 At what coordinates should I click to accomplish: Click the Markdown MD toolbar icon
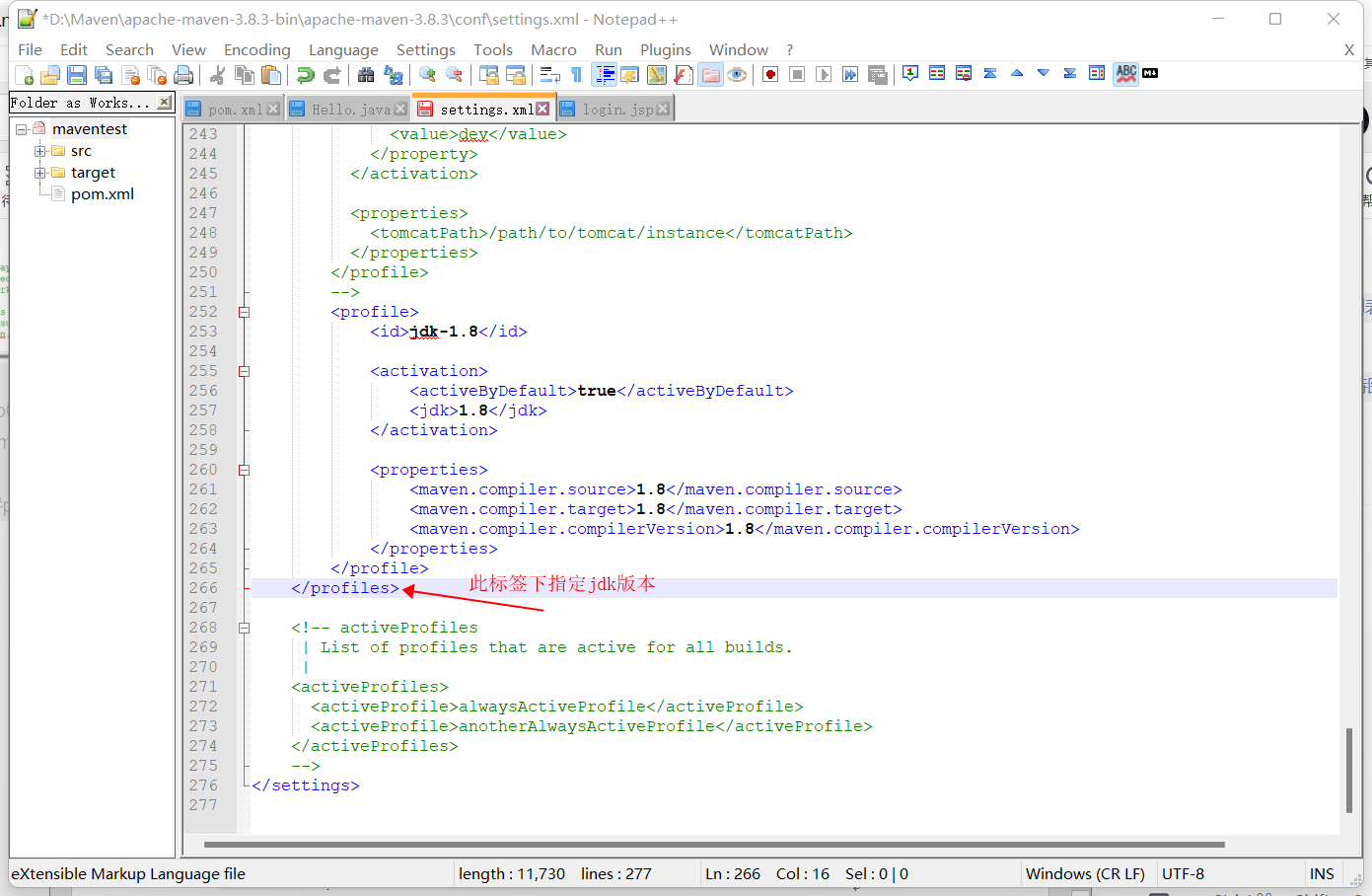pyautogui.click(x=1150, y=73)
